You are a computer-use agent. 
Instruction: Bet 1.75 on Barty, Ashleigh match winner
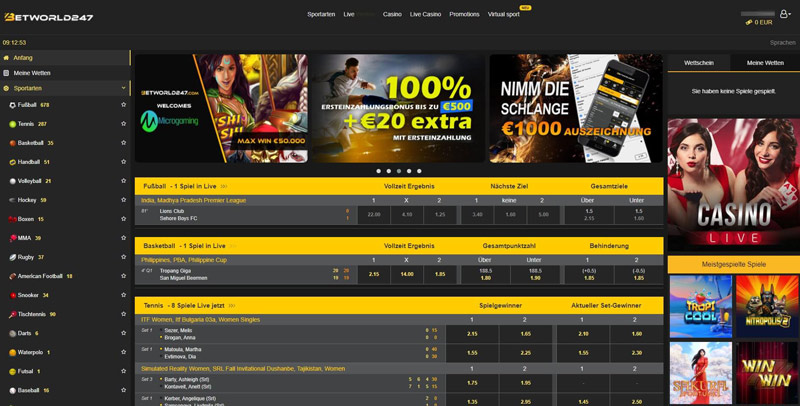pos(472,383)
